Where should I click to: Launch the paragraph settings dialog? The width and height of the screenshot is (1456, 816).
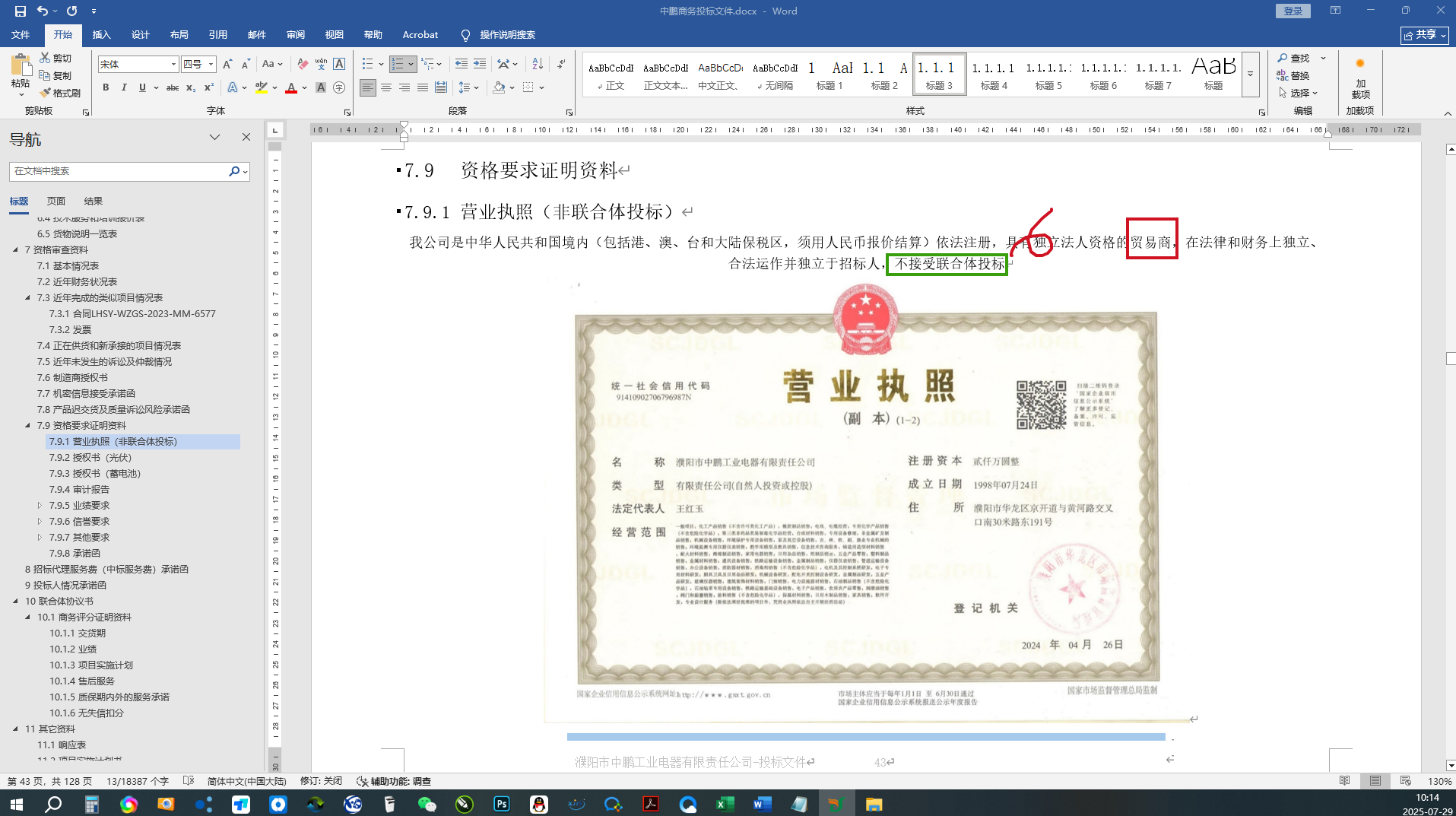[569, 112]
